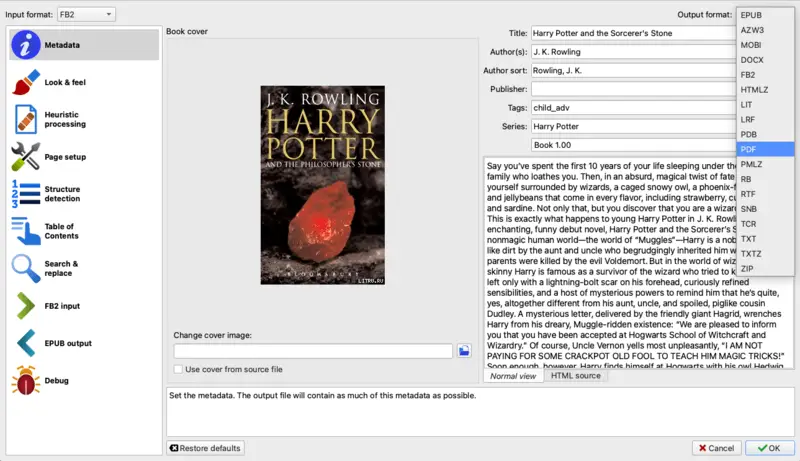Select highlighted PDF output format
Viewport: 800px width, 461px height.
pyautogui.click(x=765, y=149)
